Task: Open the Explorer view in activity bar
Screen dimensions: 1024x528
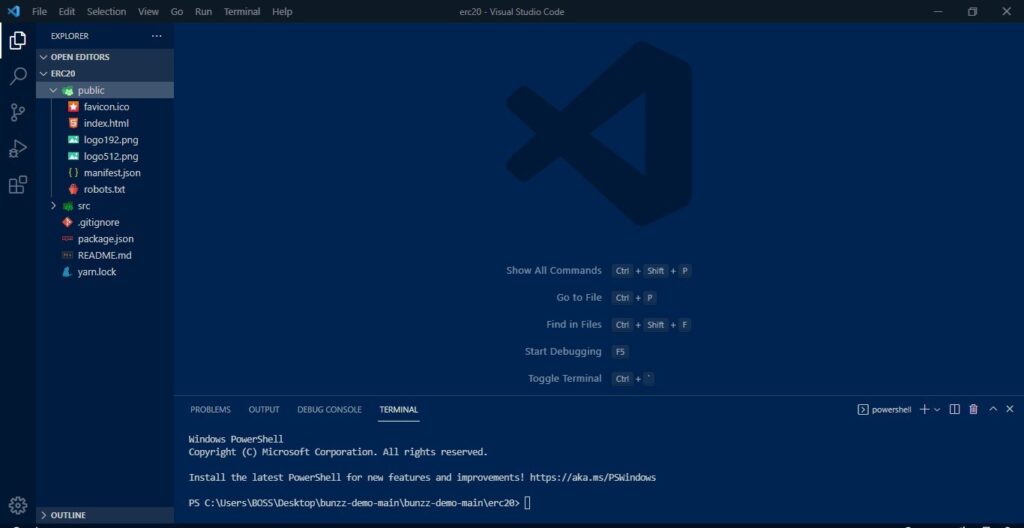Action: click(18, 41)
